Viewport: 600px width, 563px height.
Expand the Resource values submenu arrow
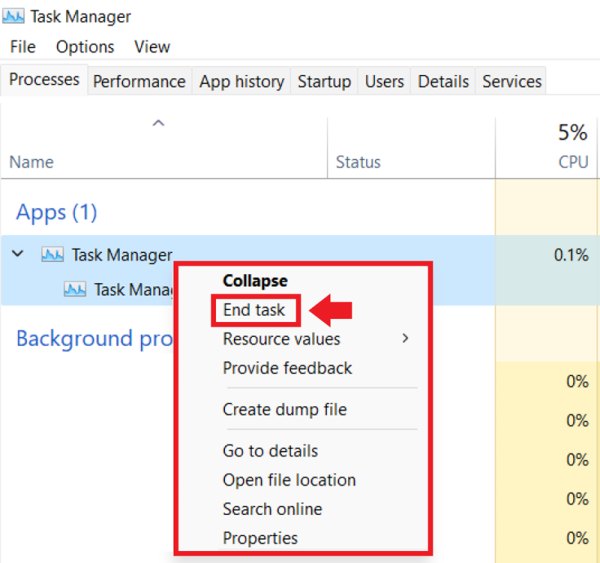tap(405, 339)
